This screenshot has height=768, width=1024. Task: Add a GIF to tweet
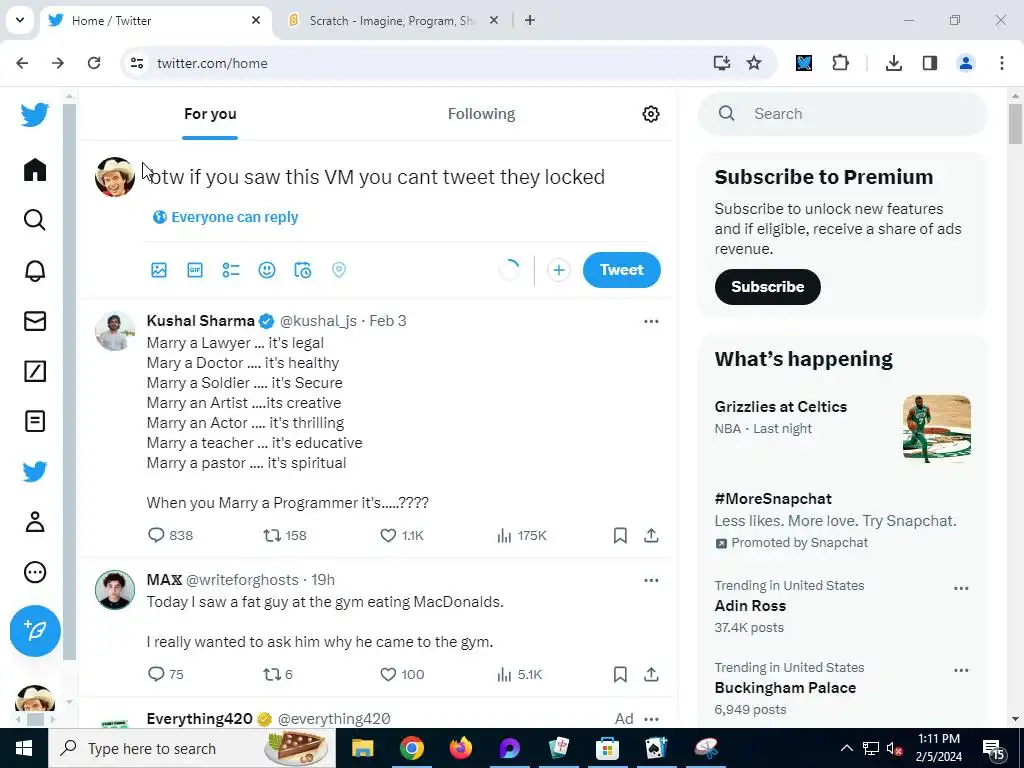pos(195,270)
